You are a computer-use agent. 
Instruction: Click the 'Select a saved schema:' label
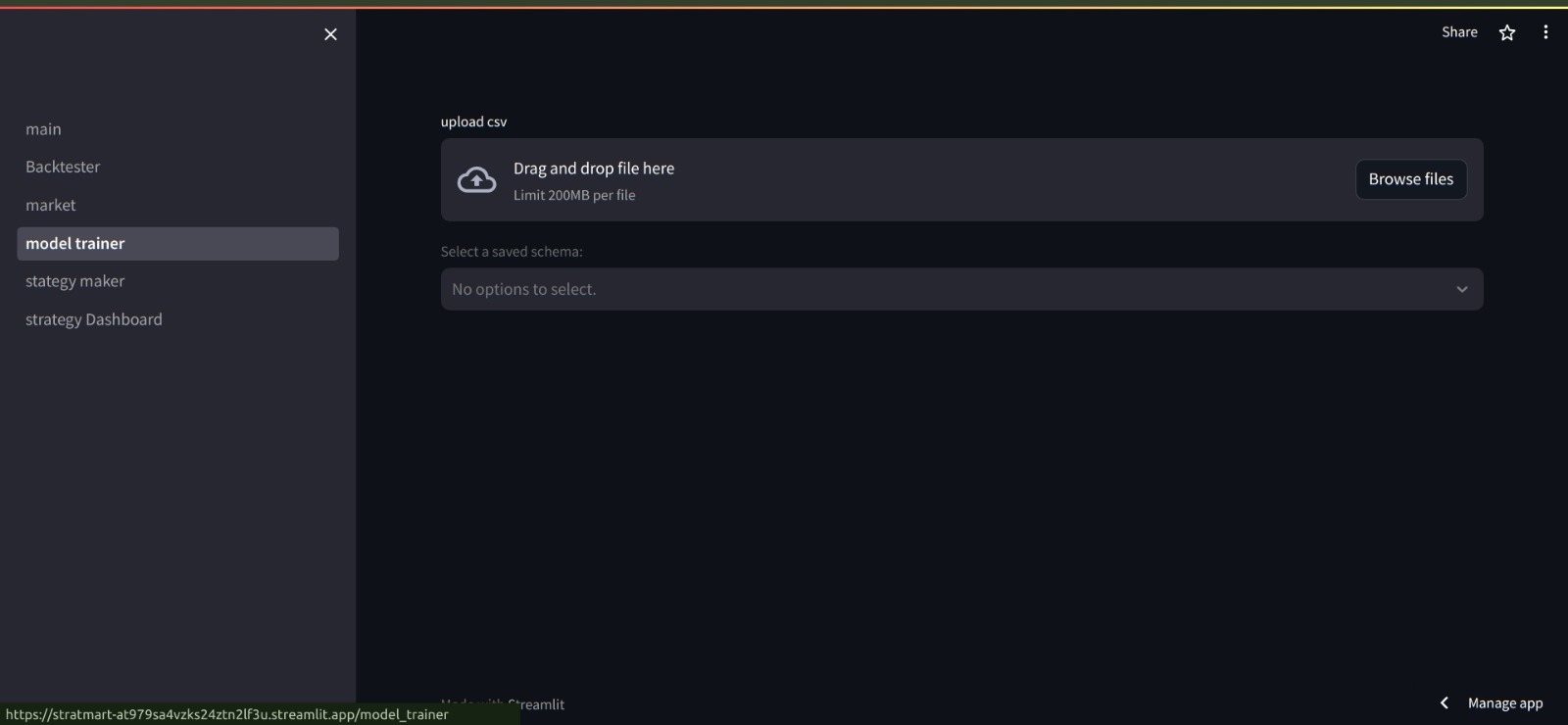[512, 252]
